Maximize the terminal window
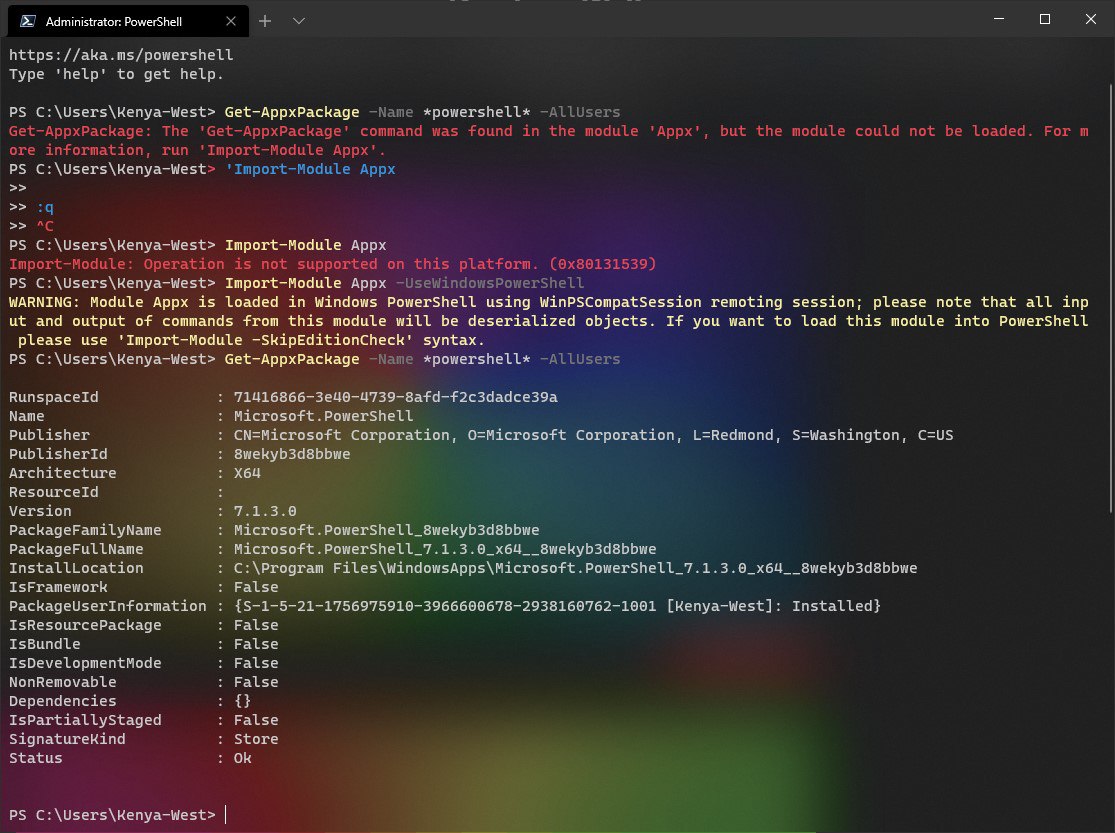Screen dimensions: 1115x833 1045,19
